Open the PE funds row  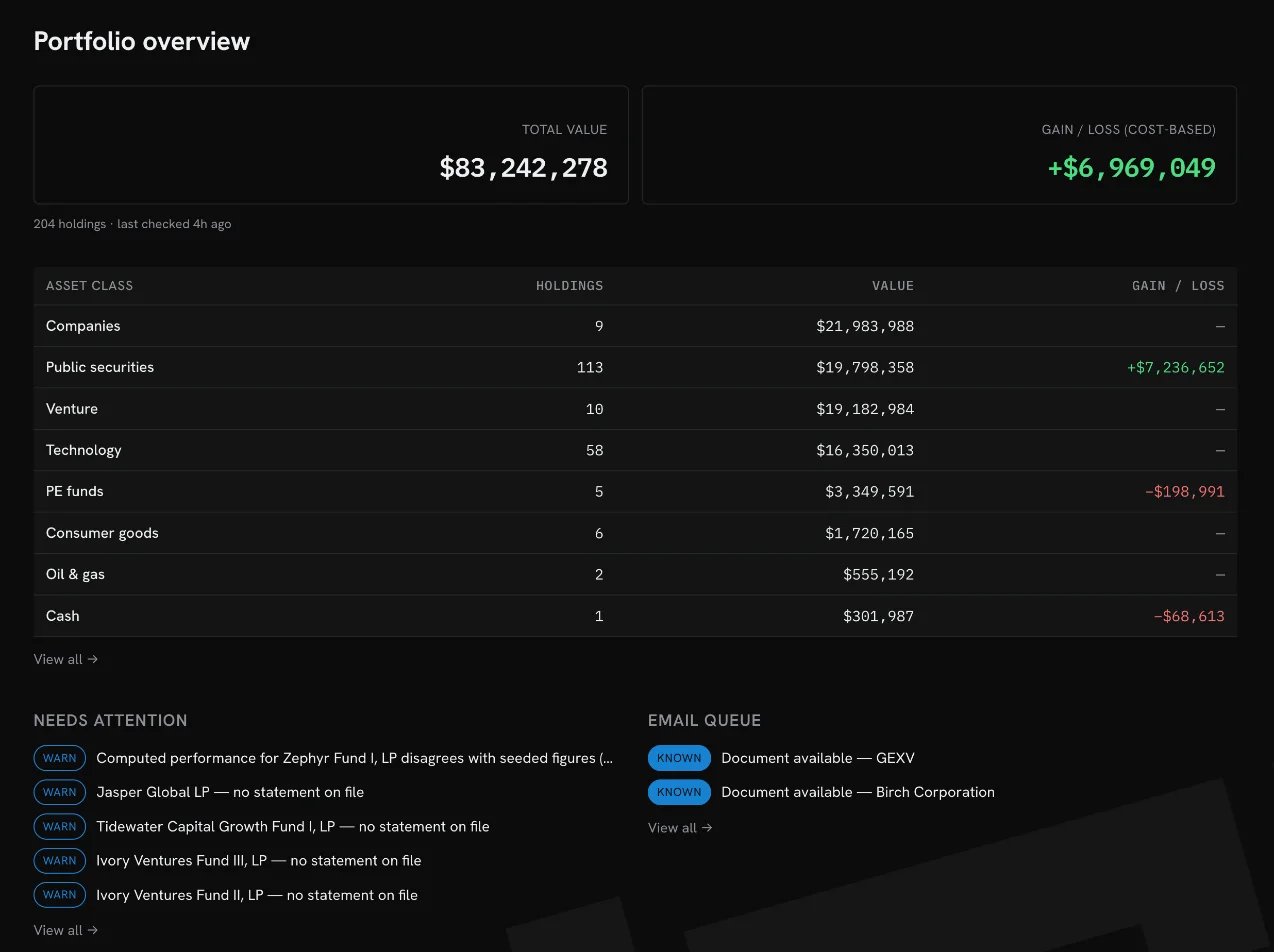tap(635, 491)
